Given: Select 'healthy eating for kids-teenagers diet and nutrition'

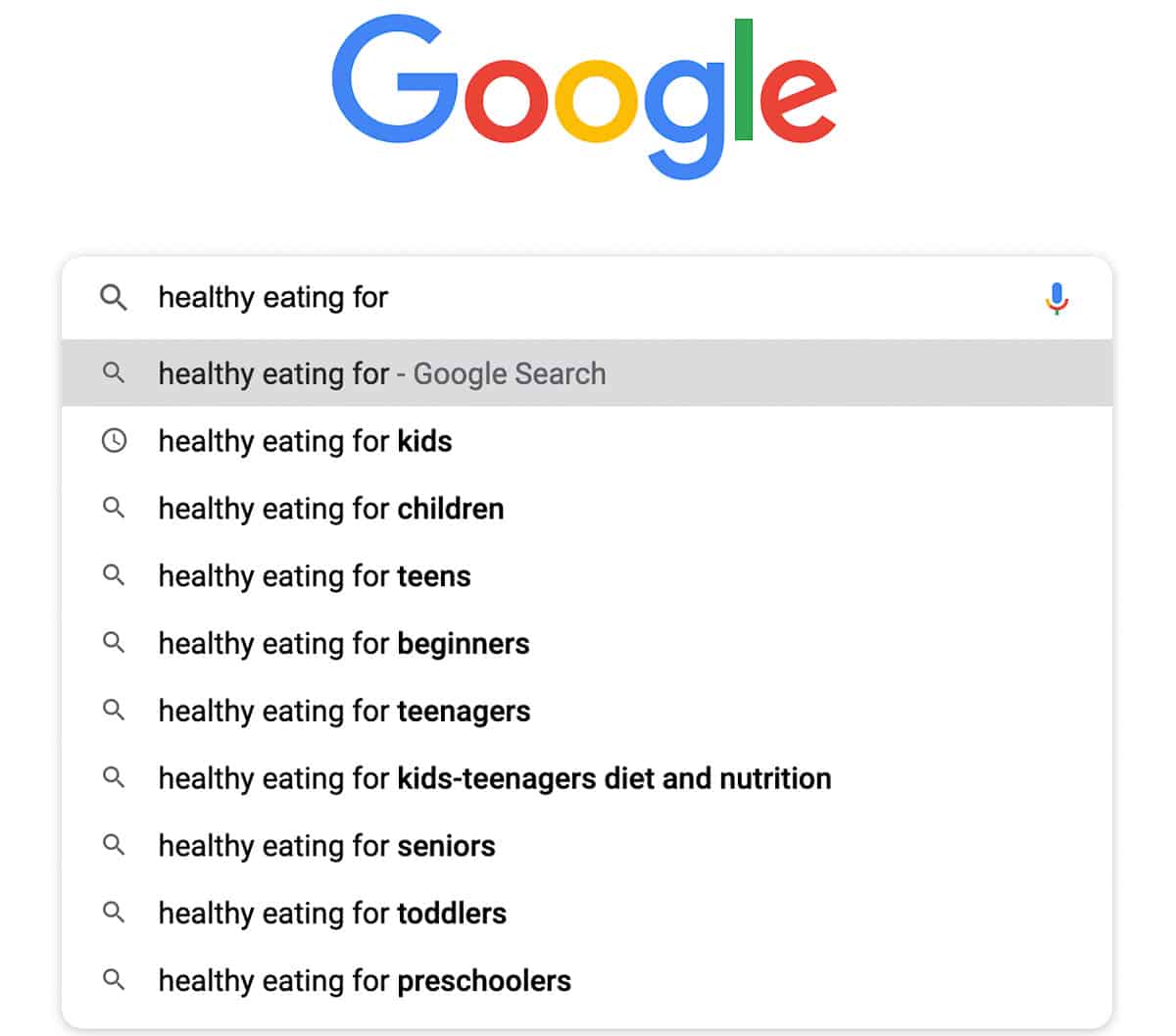Looking at the screenshot, I should (494, 778).
